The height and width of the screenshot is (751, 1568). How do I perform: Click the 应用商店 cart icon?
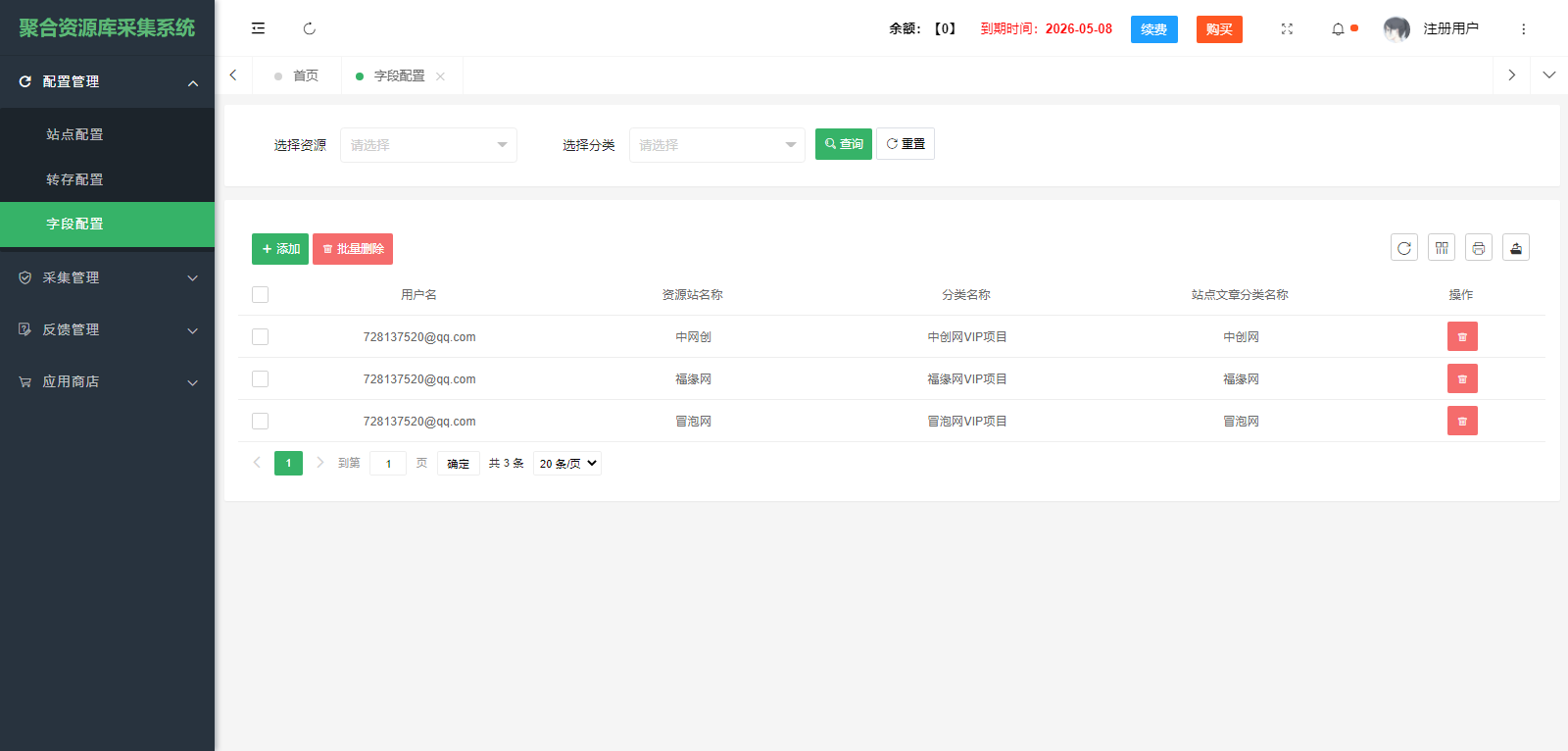click(x=25, y=381)
